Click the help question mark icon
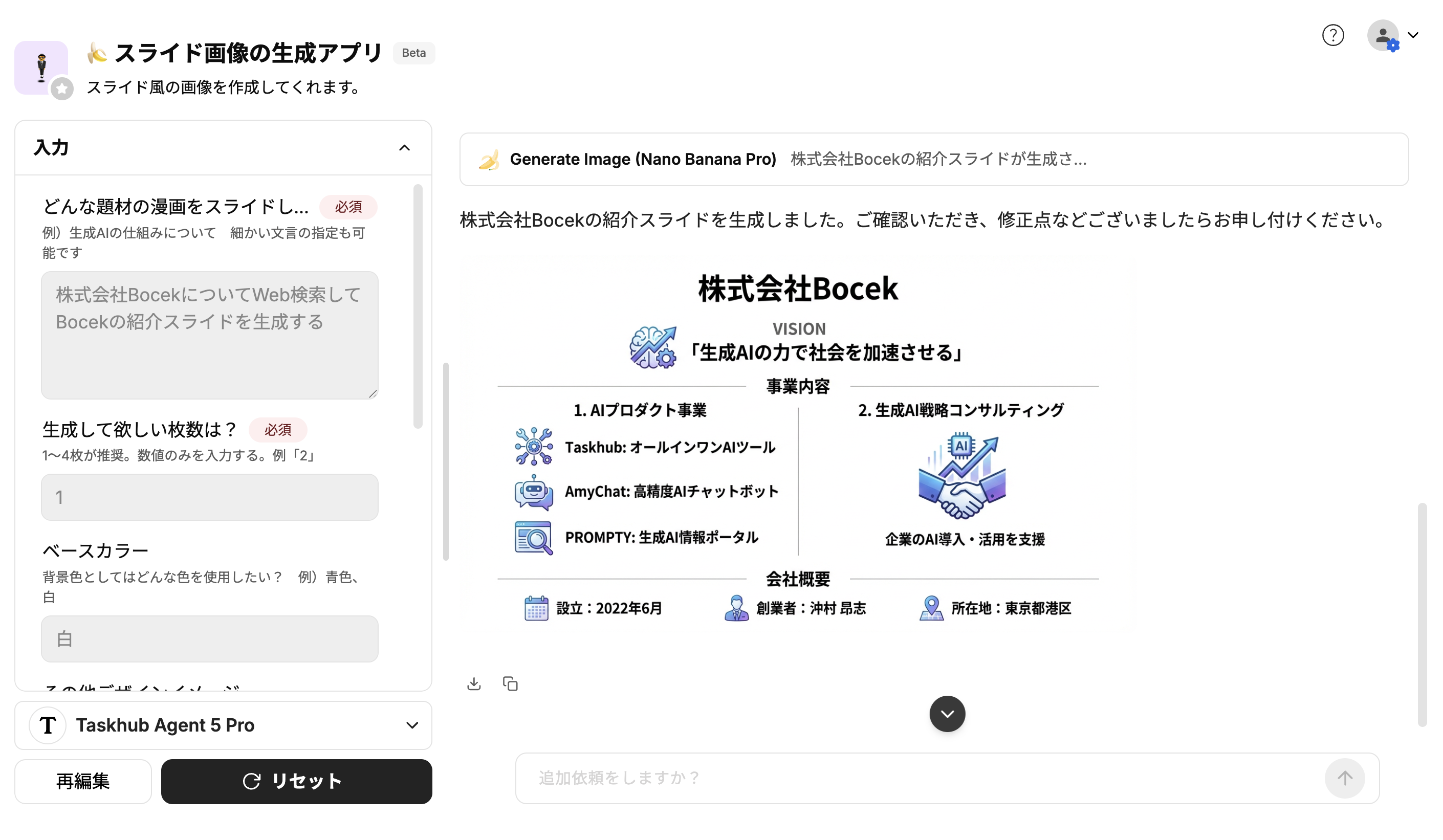This screenshot has width=1443, height=840. (x=1332, y=35)
